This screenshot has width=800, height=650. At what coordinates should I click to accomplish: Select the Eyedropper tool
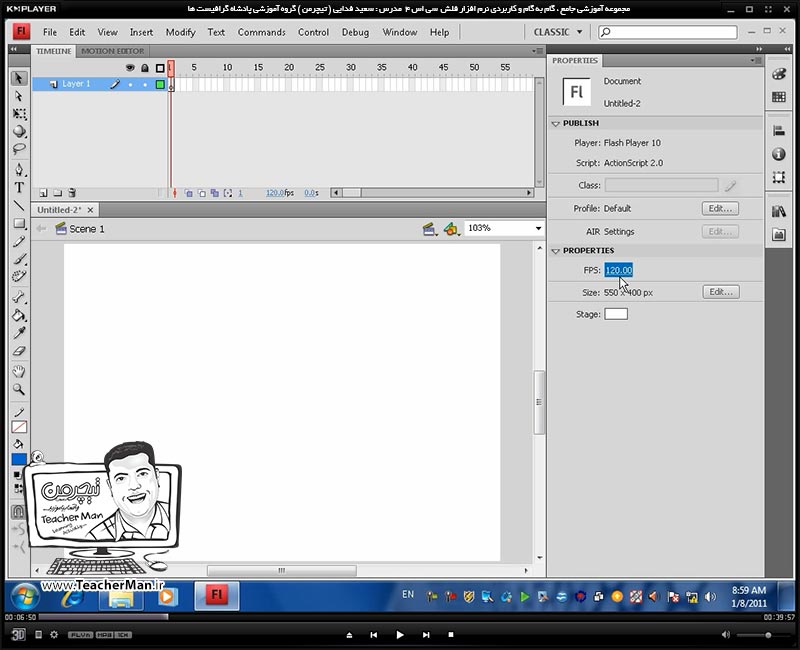19,333
